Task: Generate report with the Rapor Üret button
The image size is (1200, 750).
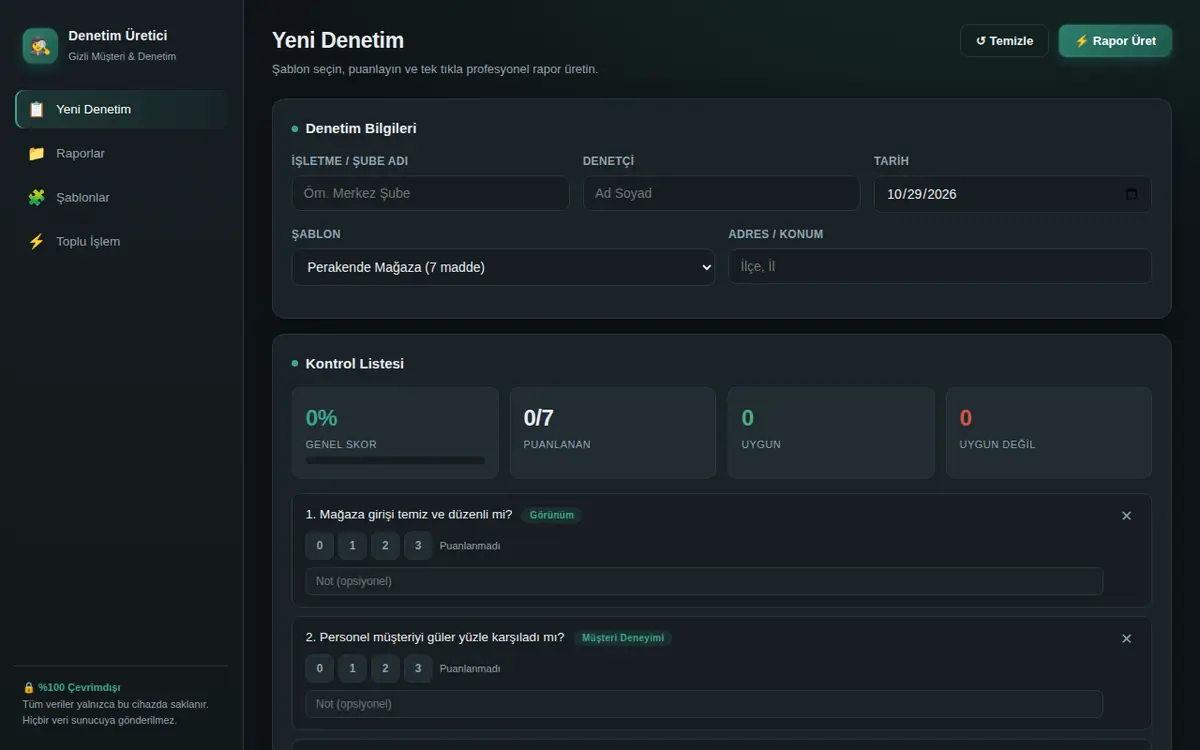Action: click(x=1115, y=41)
